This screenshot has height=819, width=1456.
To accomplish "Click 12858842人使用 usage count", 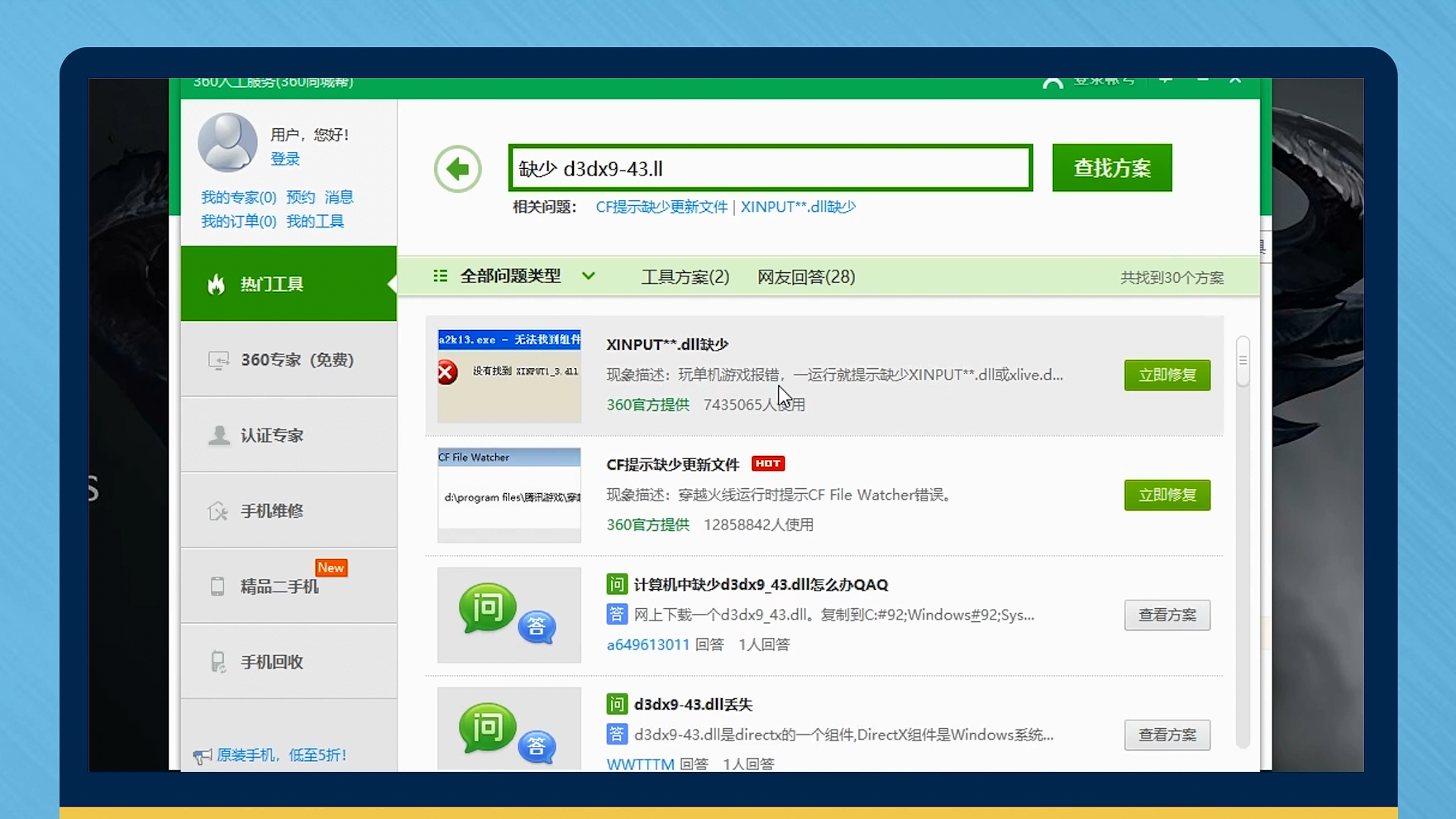I will 758,524.
